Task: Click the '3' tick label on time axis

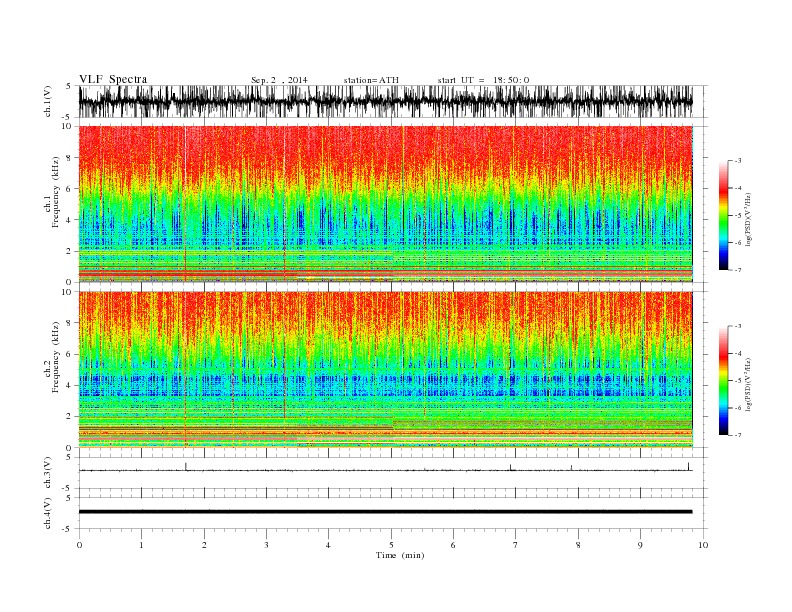Action: (266, 545)
